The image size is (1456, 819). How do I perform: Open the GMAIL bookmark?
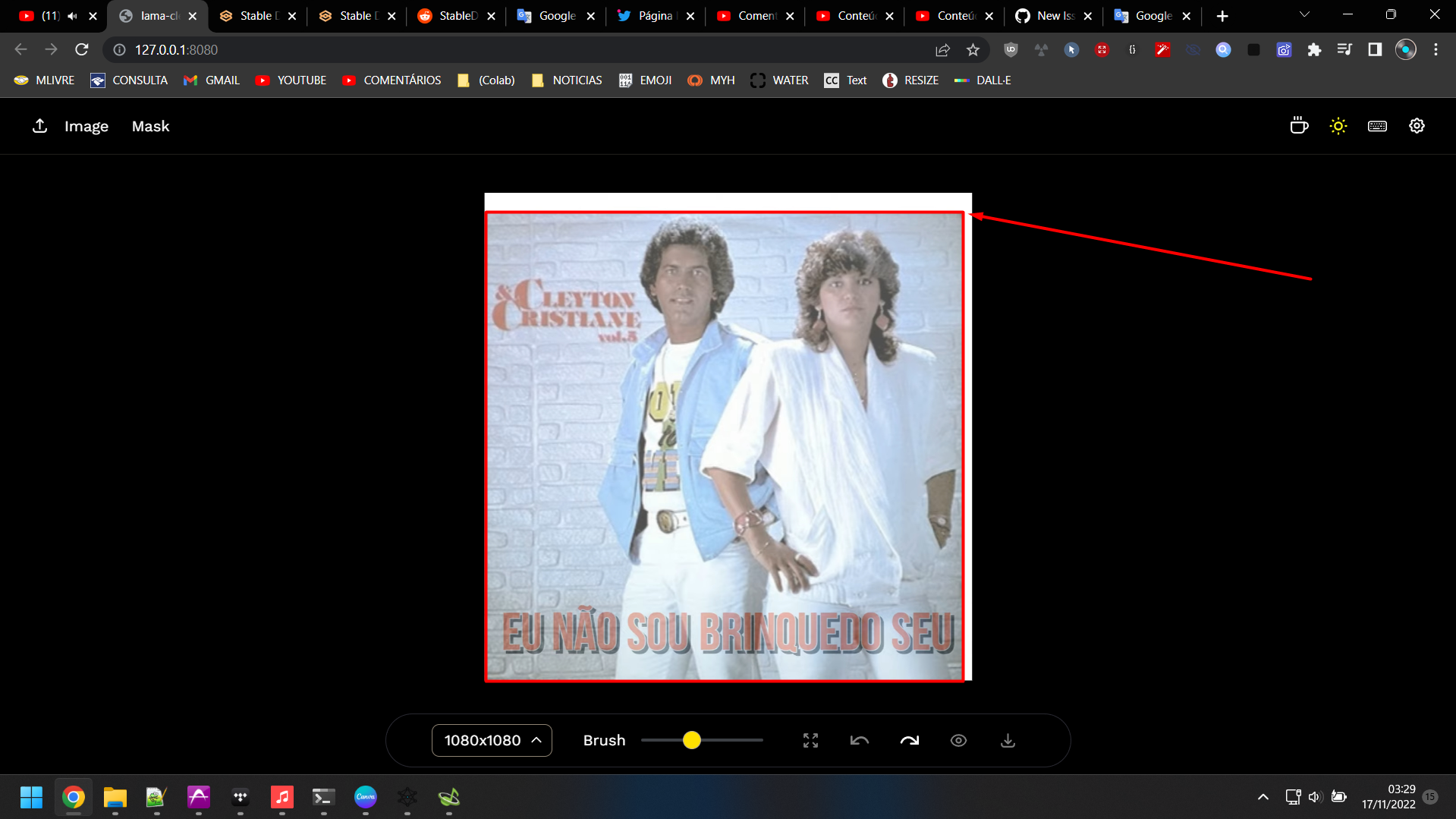click(221, 80)
